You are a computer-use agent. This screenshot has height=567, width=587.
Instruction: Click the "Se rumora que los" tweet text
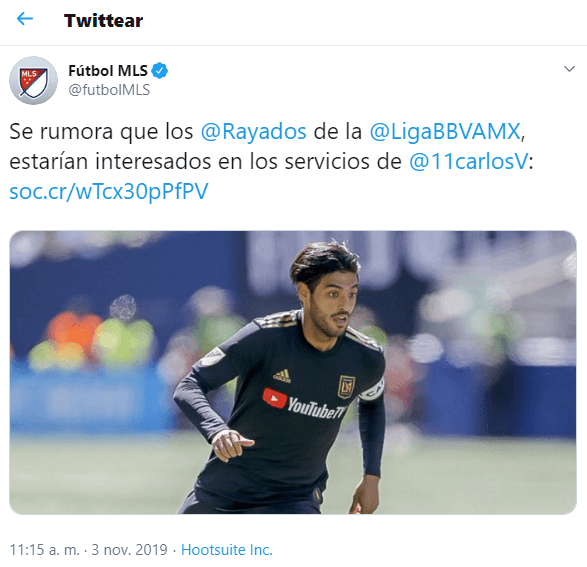point(101,131)
